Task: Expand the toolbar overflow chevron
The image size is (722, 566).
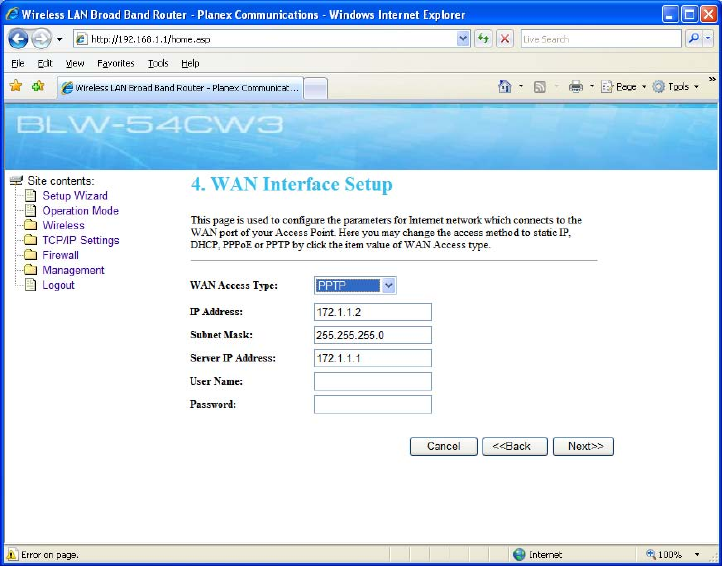Action: 712,79
